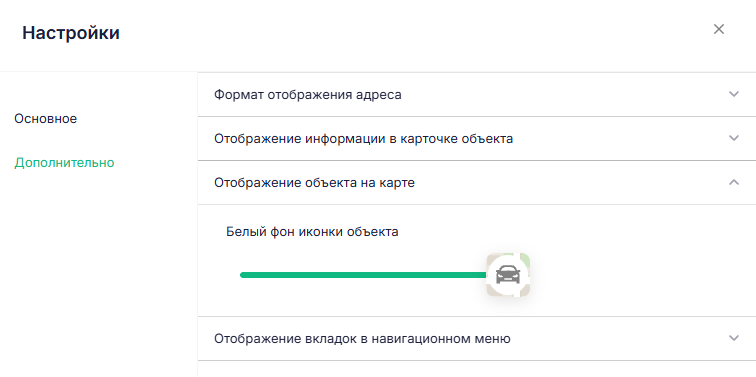This screenshot has height=377, width=756.
Task: Expand Отображение информации в карточке объекта section
Action: (x=477, y=138)
